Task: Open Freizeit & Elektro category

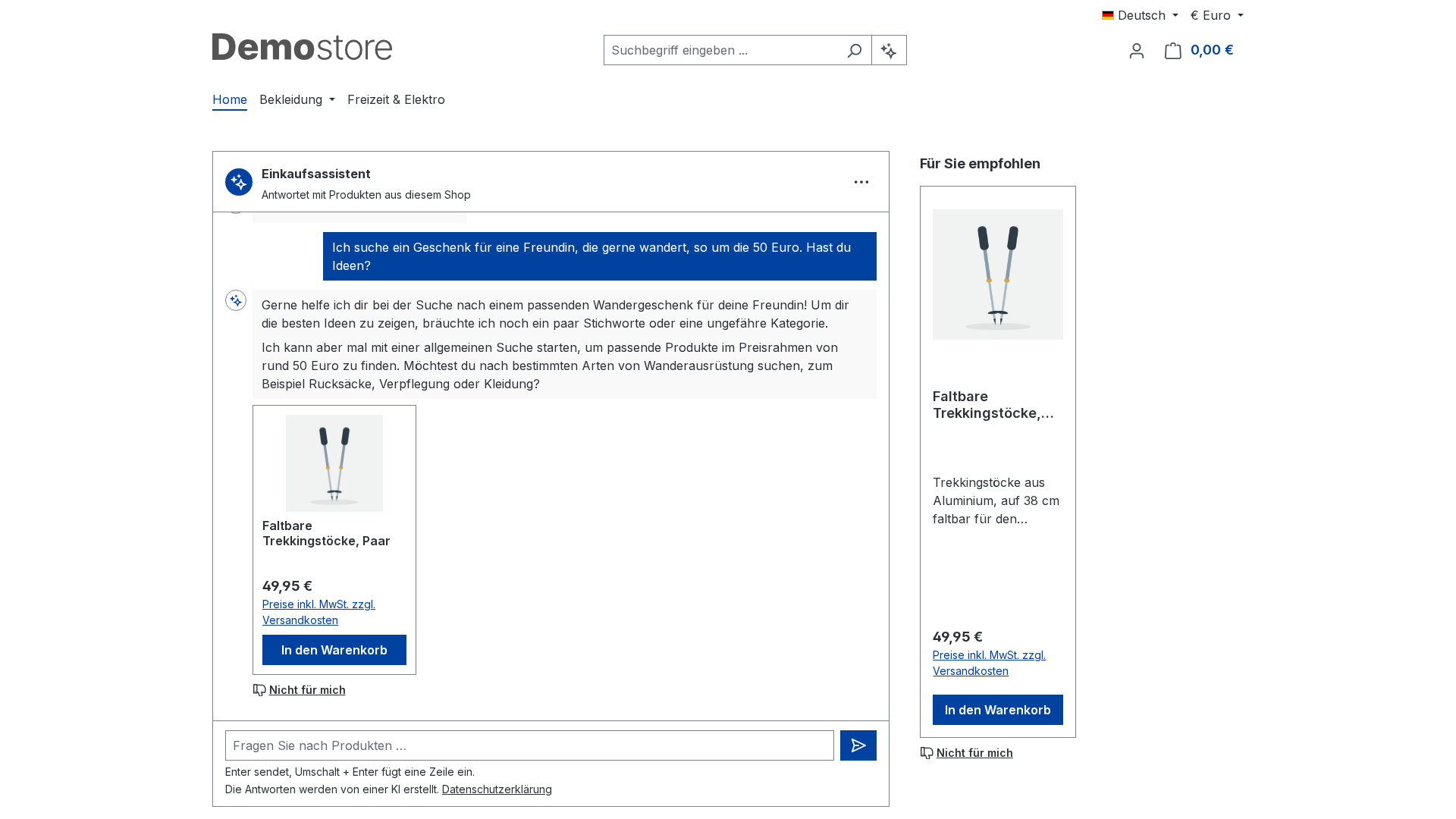Action: (396, 99)
